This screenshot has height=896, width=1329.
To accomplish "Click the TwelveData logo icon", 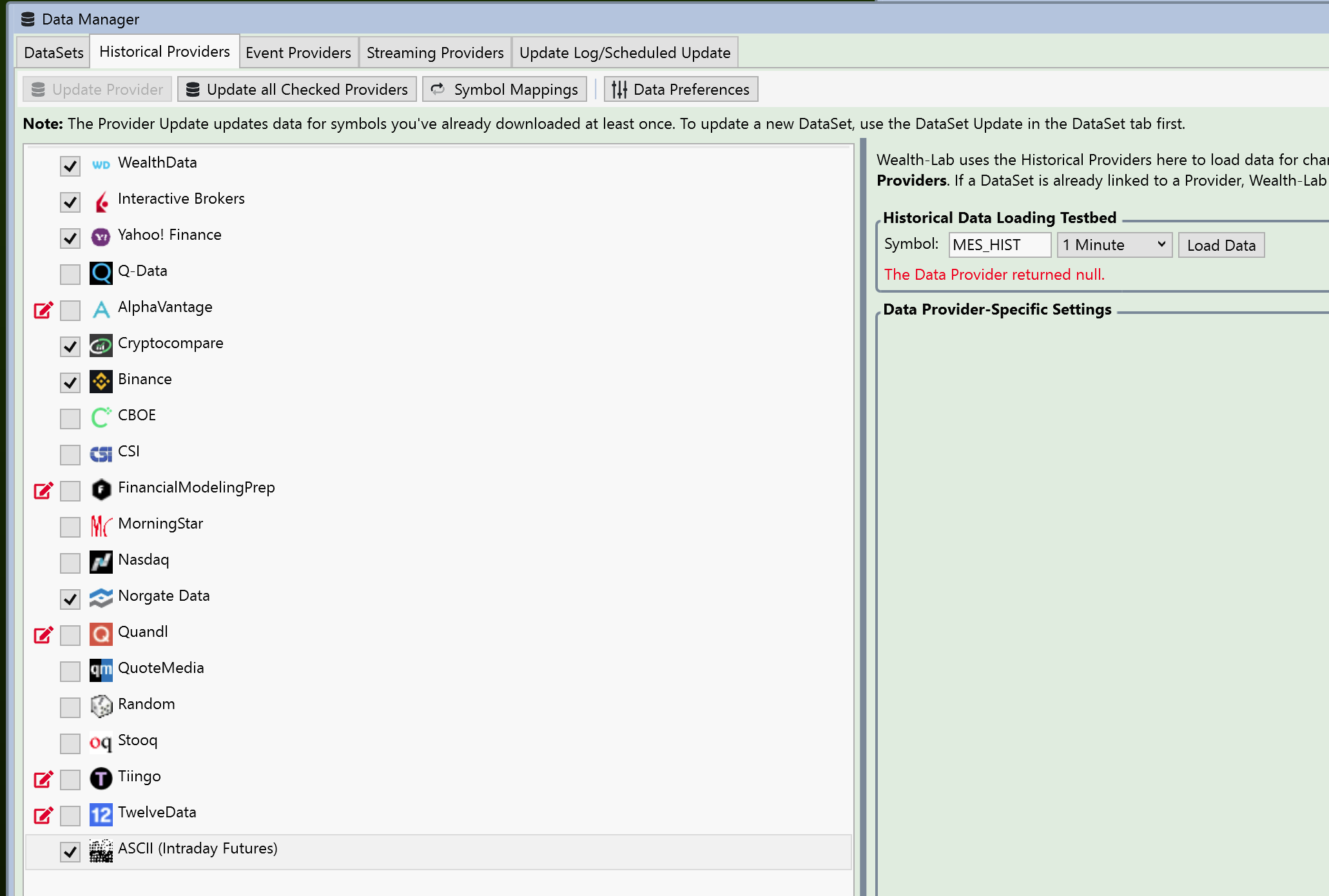I will [x=101, y=815].
